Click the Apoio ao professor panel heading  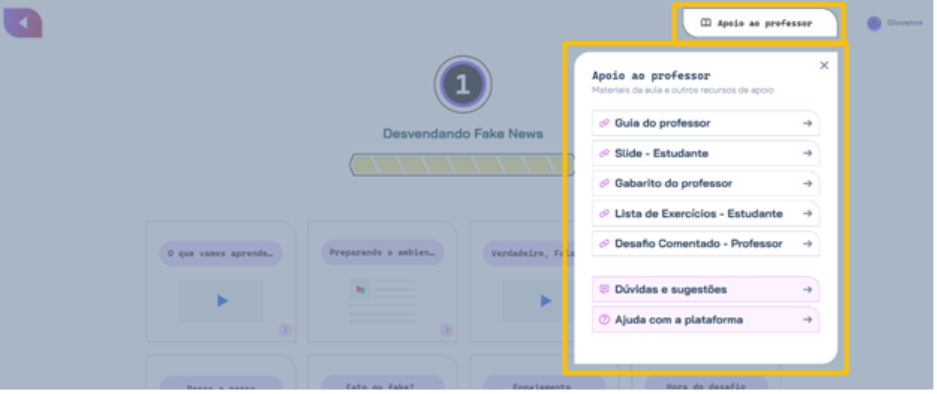[651, 76]
